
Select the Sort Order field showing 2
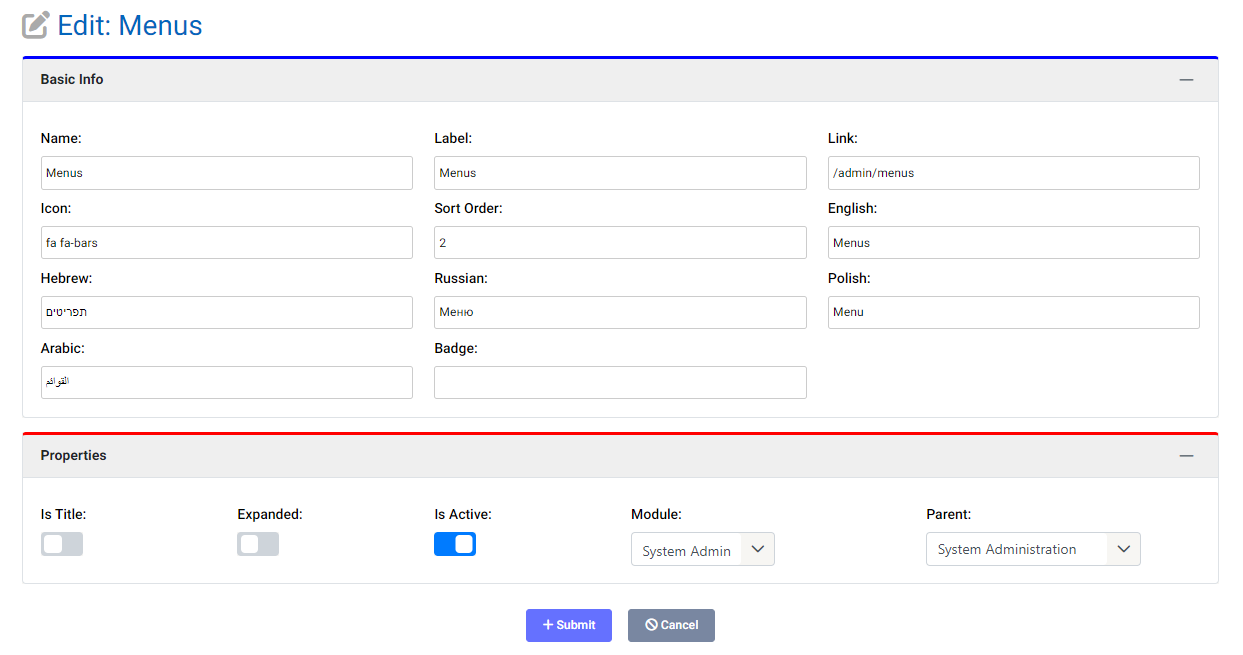[620, 242]
